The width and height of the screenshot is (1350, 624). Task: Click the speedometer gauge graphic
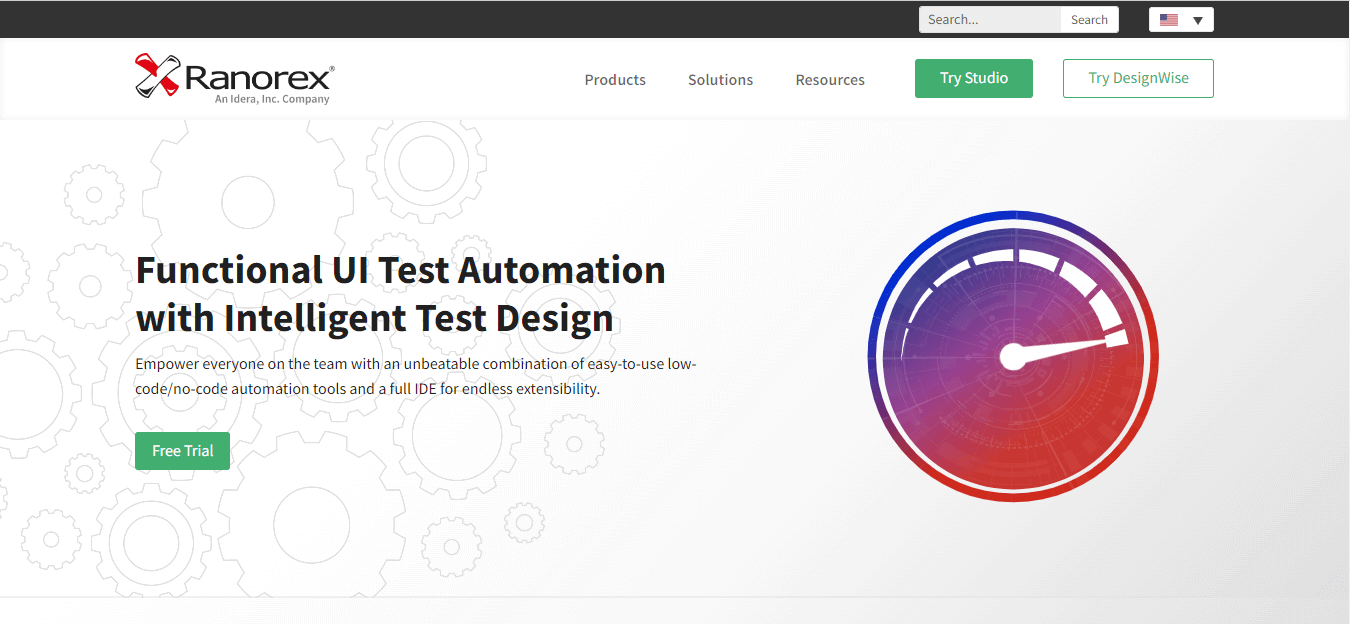[1013, 356]
